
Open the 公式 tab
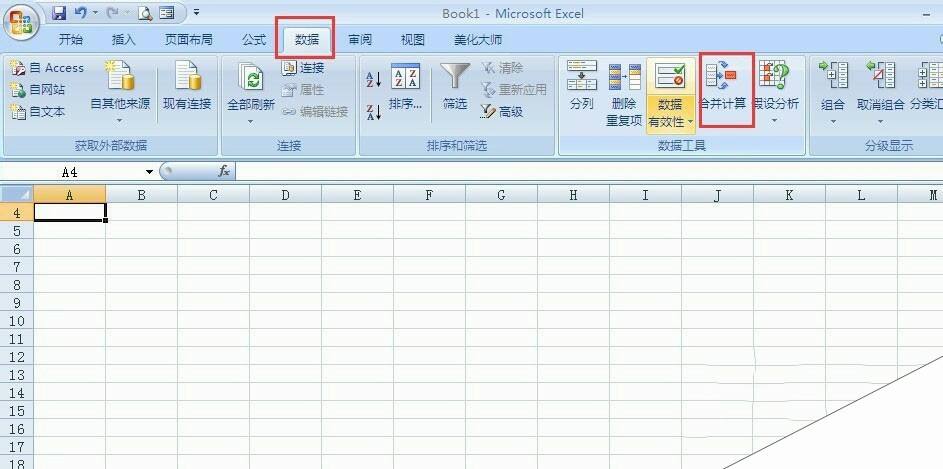click(254, 40)
